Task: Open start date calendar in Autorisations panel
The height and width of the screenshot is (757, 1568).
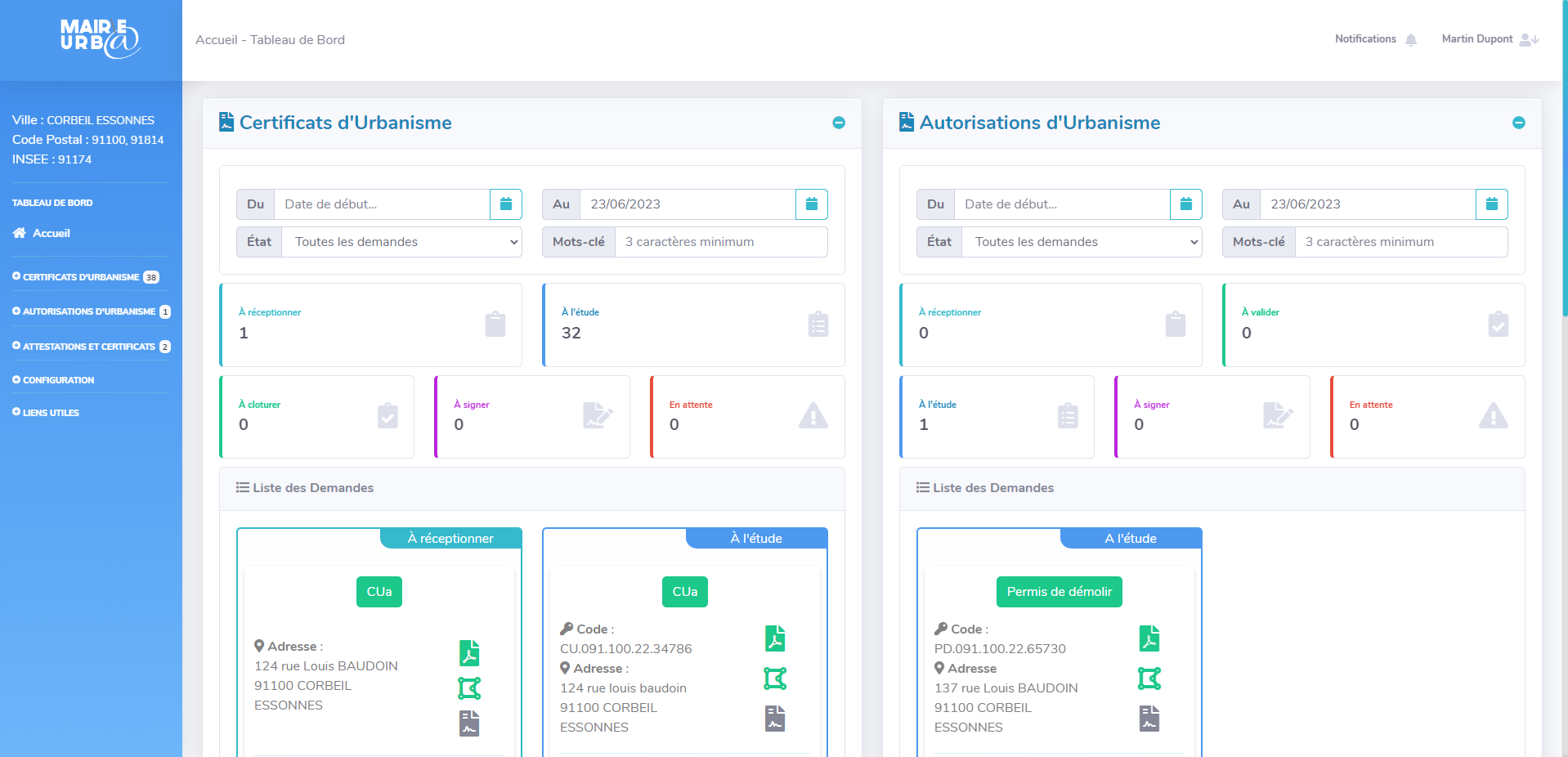Action: (x=1186, y=204)
